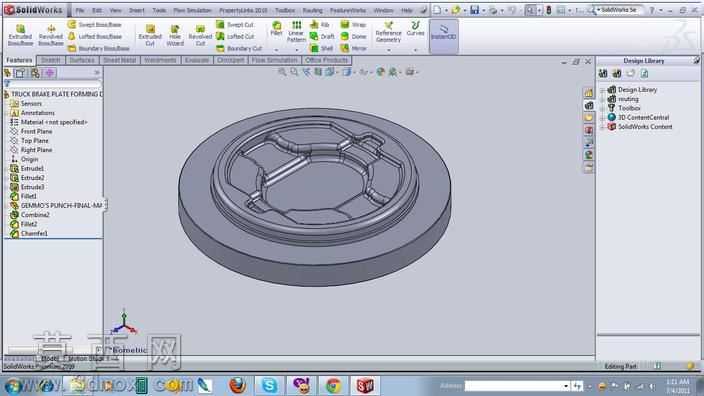Choose the Swept Boss/Base tool
This screenshot has height=396, width=704.
click(x=95, y=25)
